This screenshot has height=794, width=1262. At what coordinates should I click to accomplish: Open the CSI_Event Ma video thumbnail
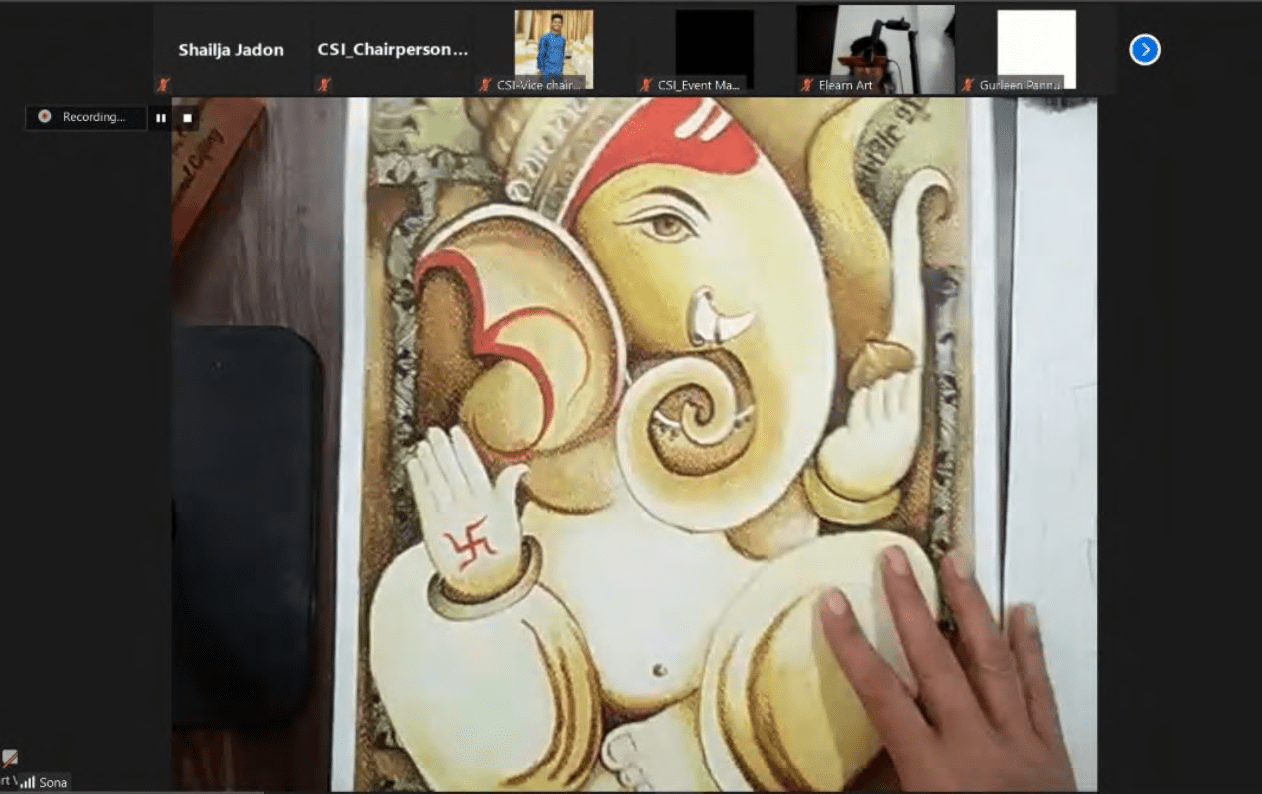pos(714,50)
